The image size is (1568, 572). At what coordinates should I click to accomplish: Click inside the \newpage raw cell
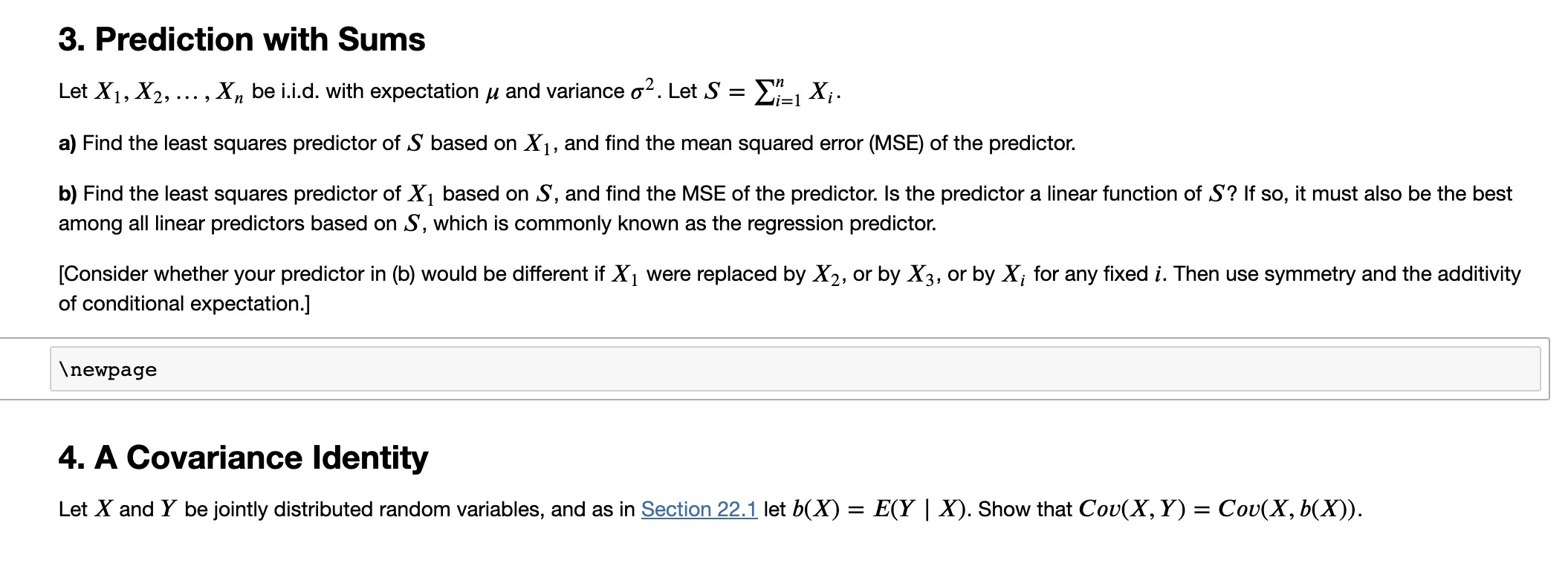click(795, 369)
